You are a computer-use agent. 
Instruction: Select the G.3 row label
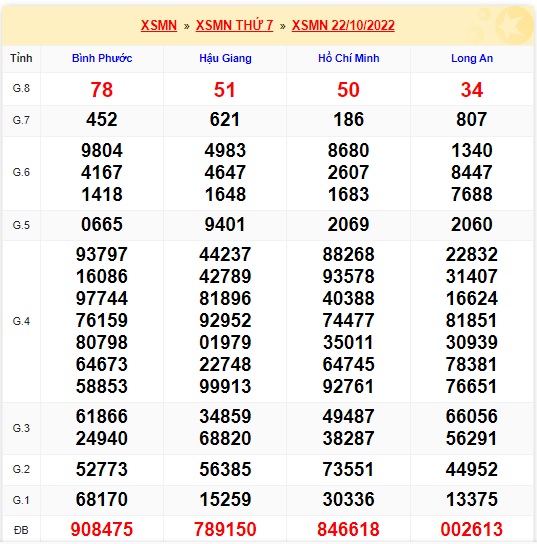21,428
